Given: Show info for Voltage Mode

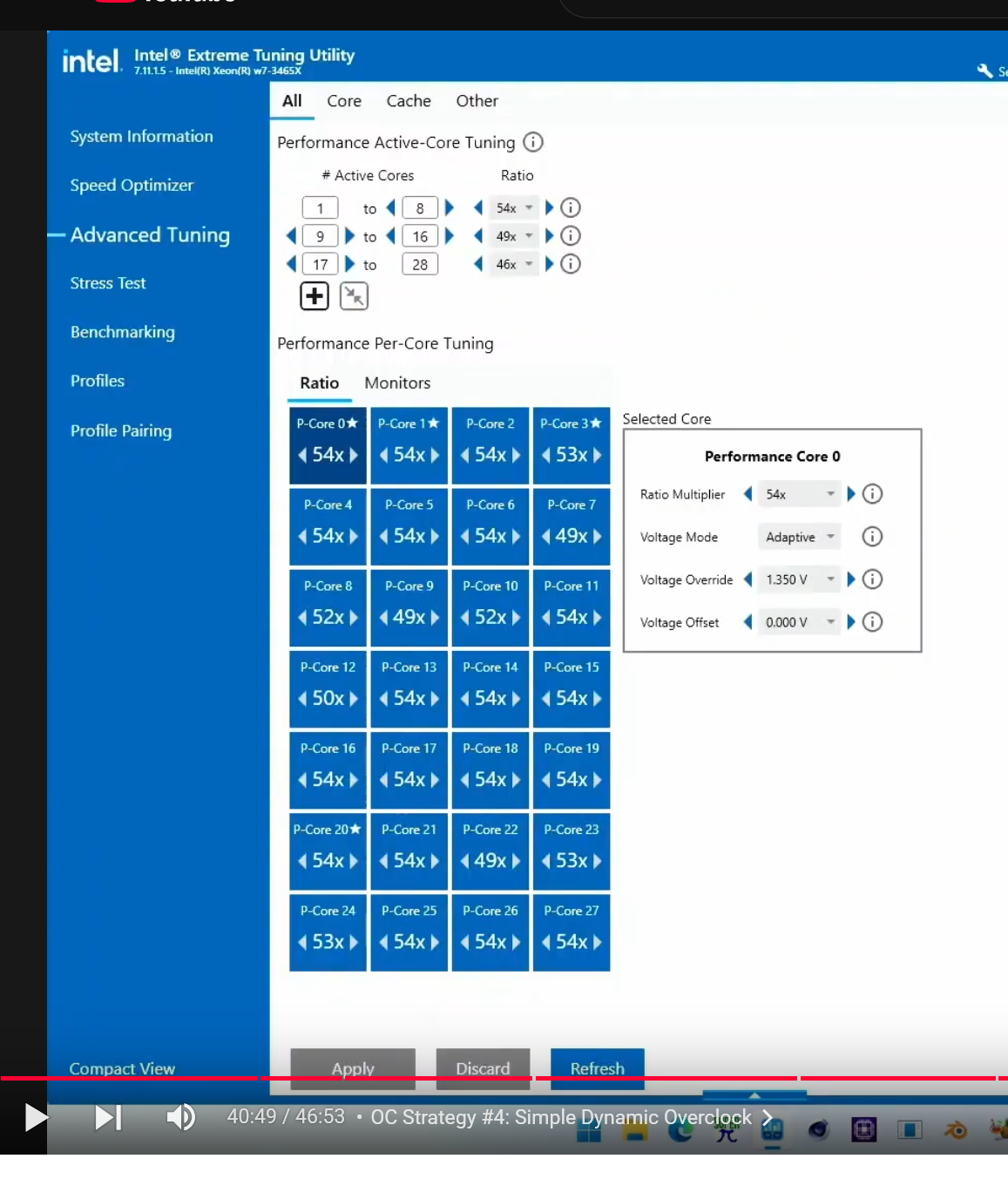Looking at the screenshot, I should 872,537.
